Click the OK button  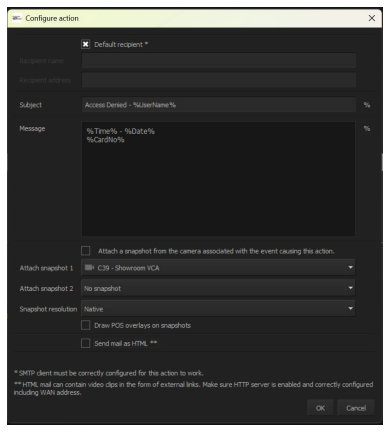point(320,408)
